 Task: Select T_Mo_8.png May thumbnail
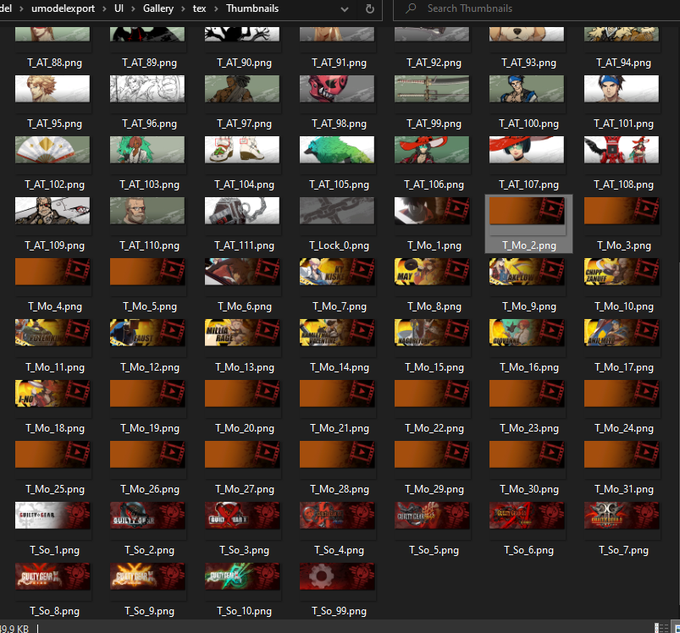pyautogui.click(x=432, y=272)
